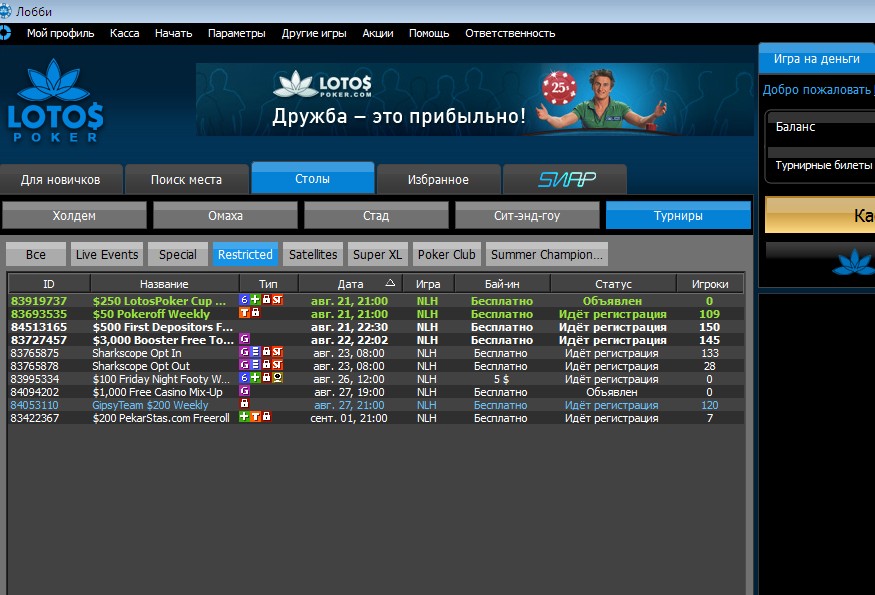This screenshot has height=595, width=875.
Task: Click the lock icon for $200 PekarStas.com Freeroll
Action: [266, 417]
